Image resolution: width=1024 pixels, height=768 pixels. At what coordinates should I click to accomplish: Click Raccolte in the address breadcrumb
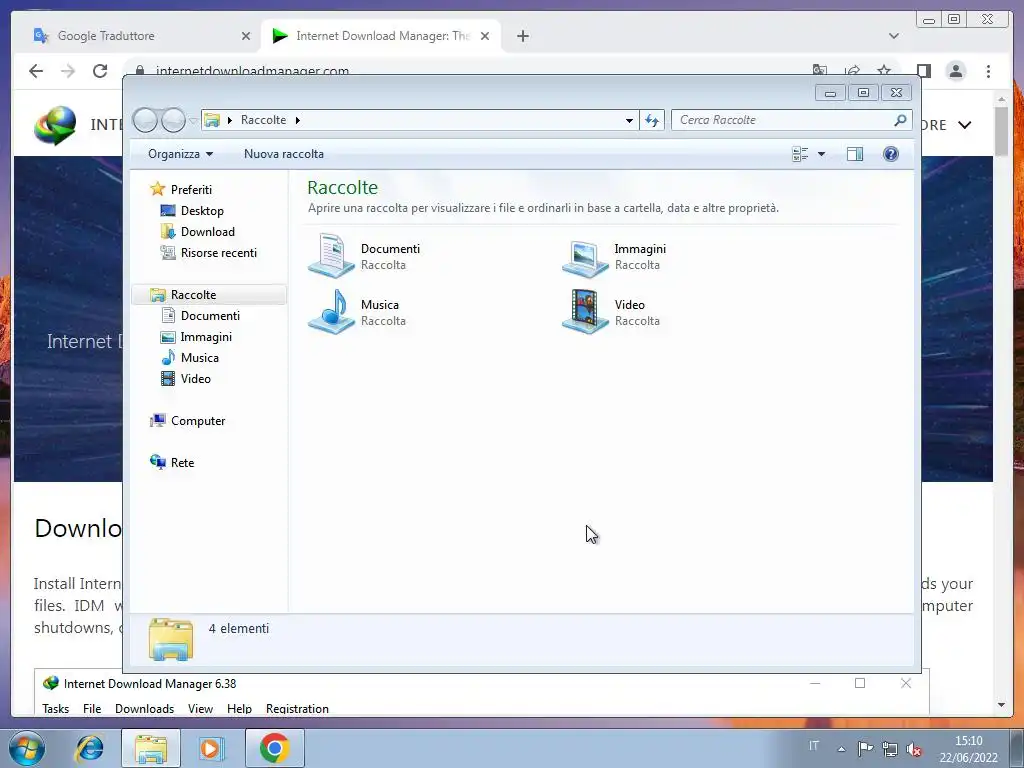[263, 120]
